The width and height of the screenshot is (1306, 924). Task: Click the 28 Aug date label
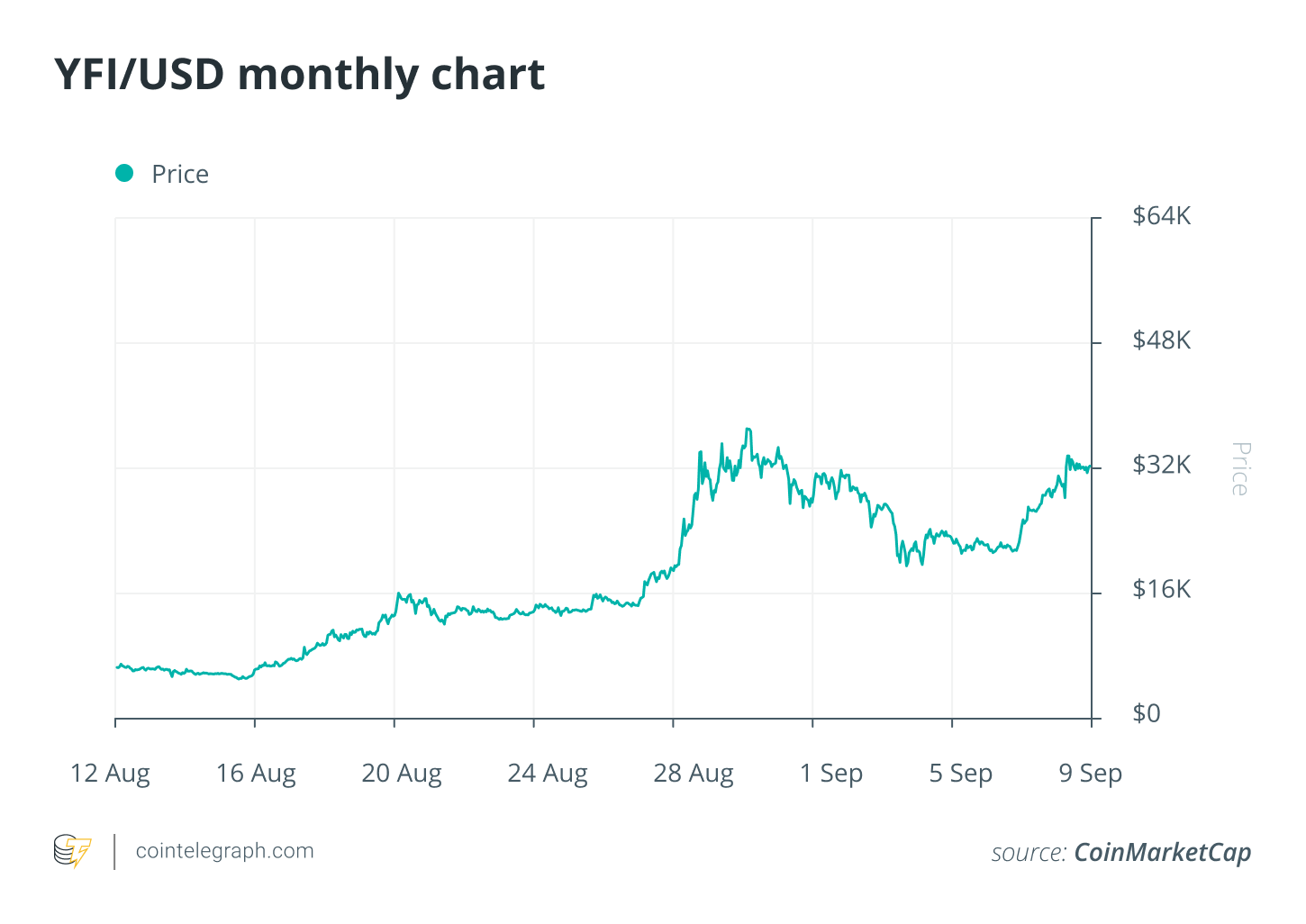[694, 774]
